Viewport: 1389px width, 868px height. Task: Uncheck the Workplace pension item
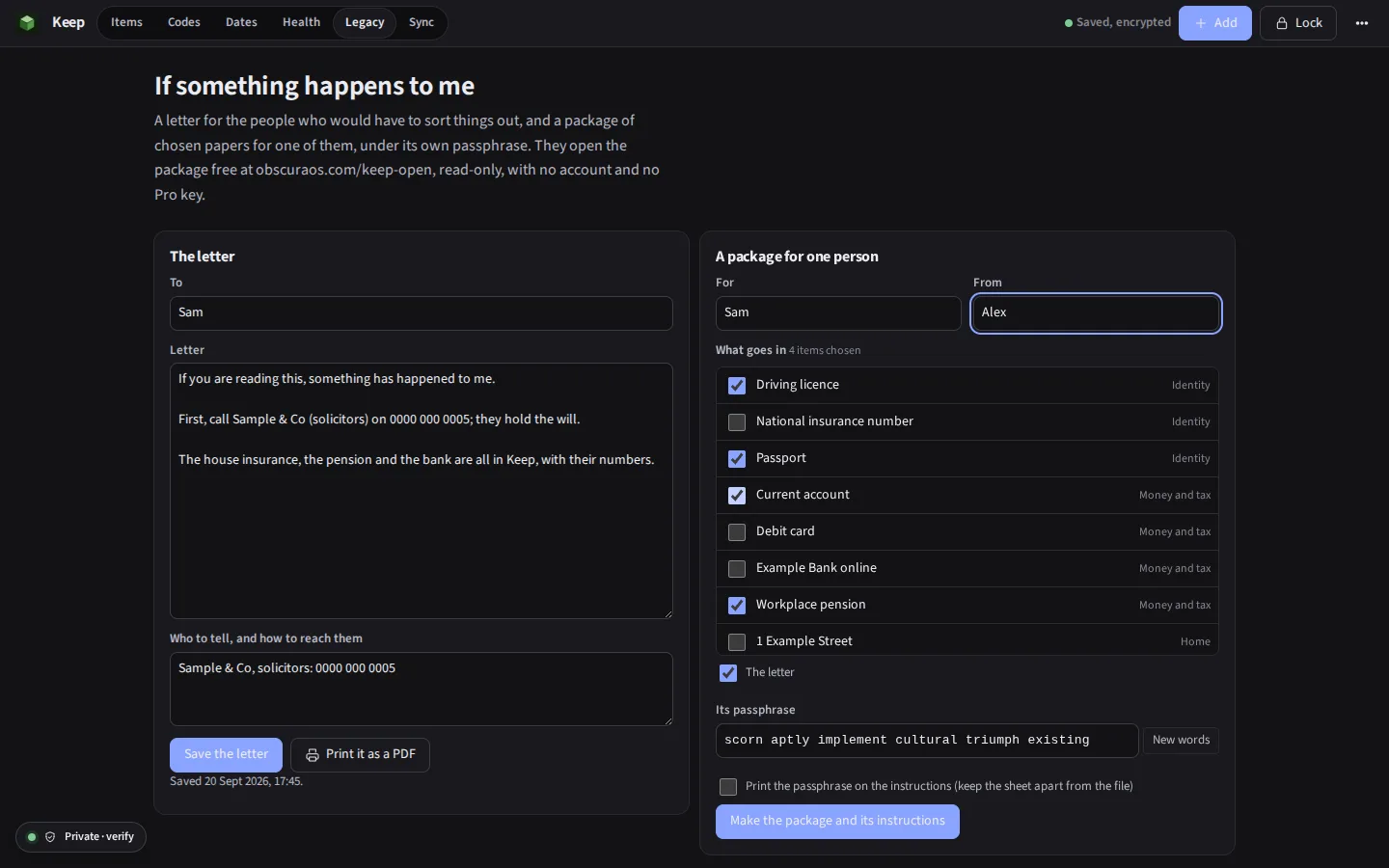[737, 606]
